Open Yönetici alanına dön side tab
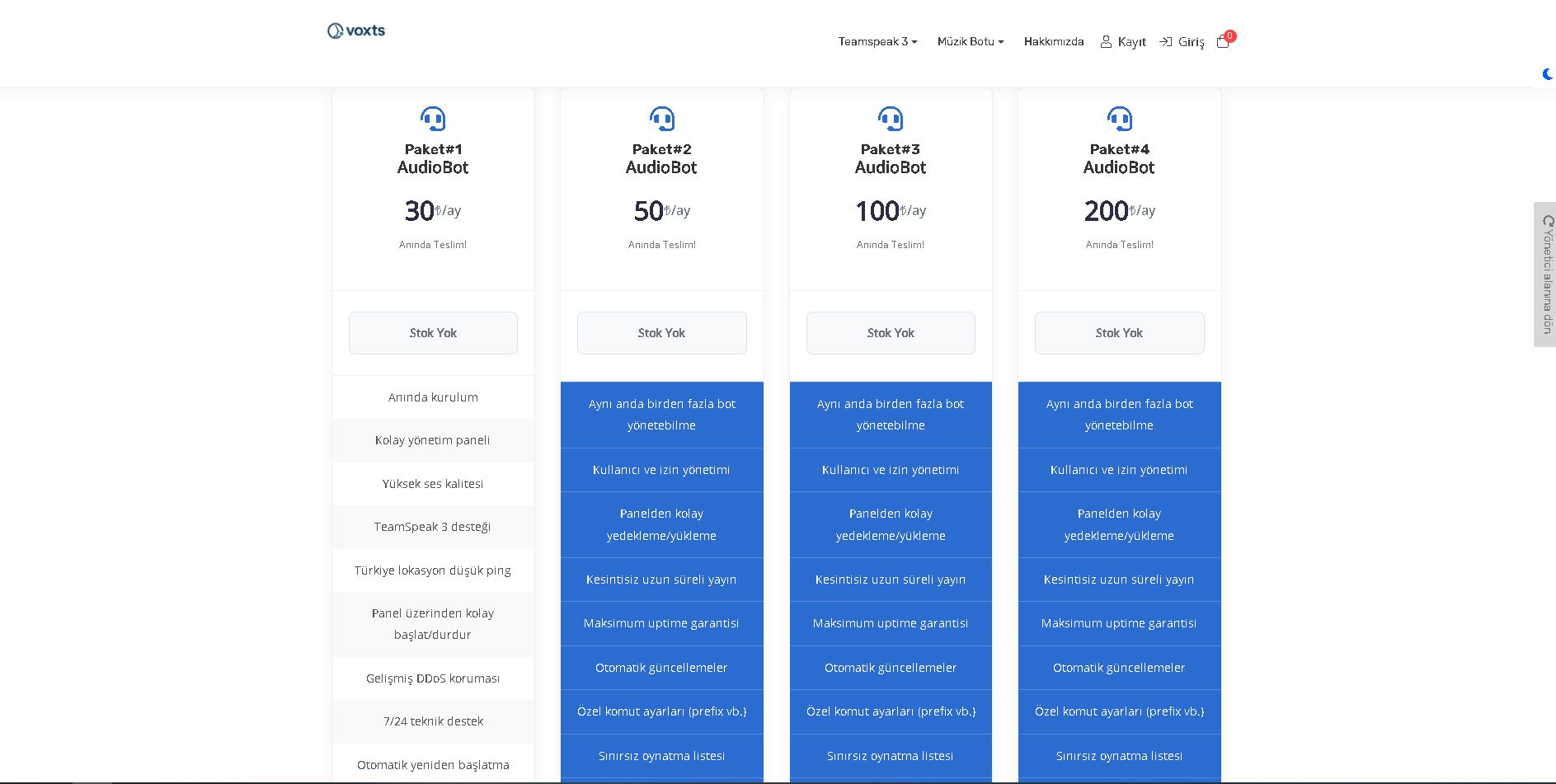Viewport: 1556px width, 784px height. pyautogui.click(x=1545, y=275)
